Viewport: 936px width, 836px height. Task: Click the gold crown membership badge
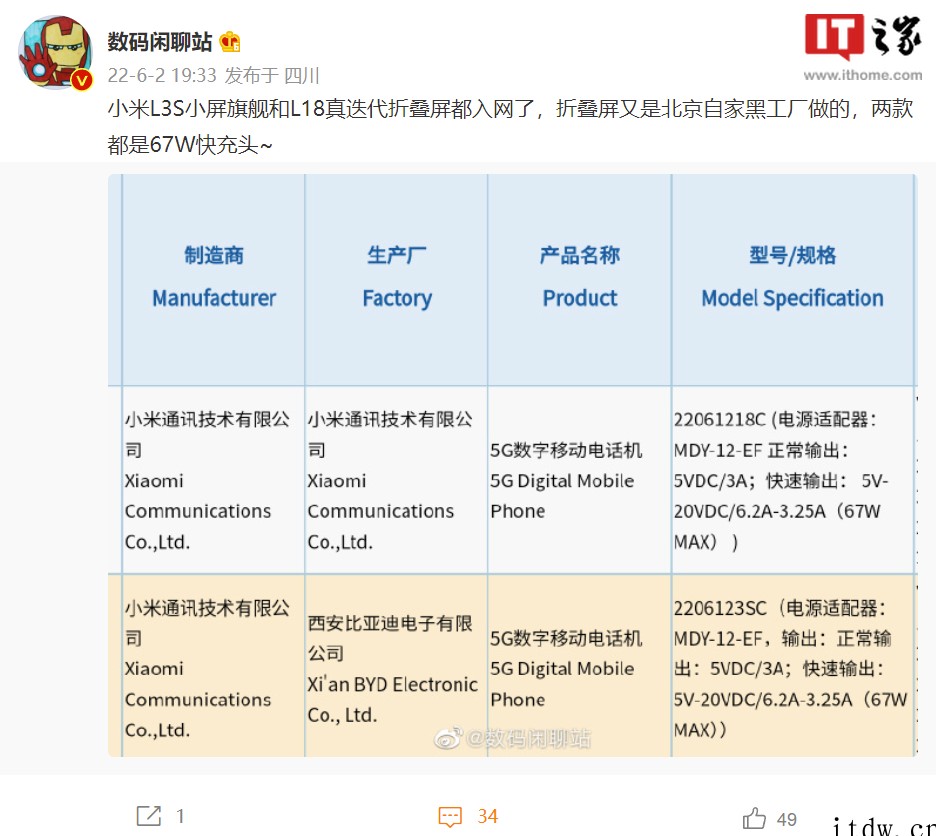point(230,42)
